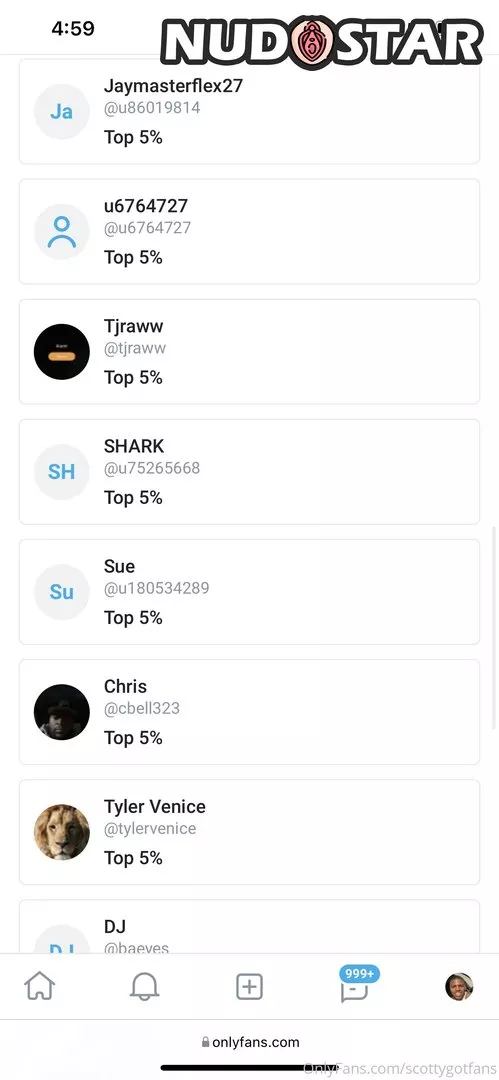
Task: Click the onlyfans.com address bar
Action: (250, 1042)
